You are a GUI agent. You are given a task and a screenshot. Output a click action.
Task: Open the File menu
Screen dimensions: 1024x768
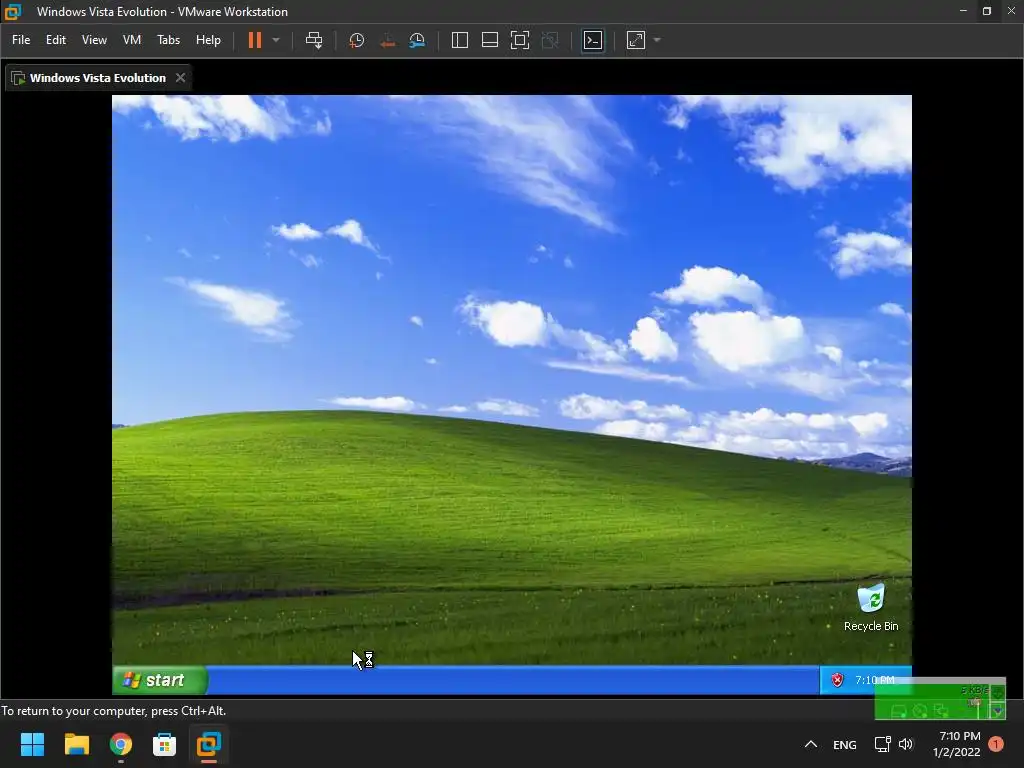point(21,40)
